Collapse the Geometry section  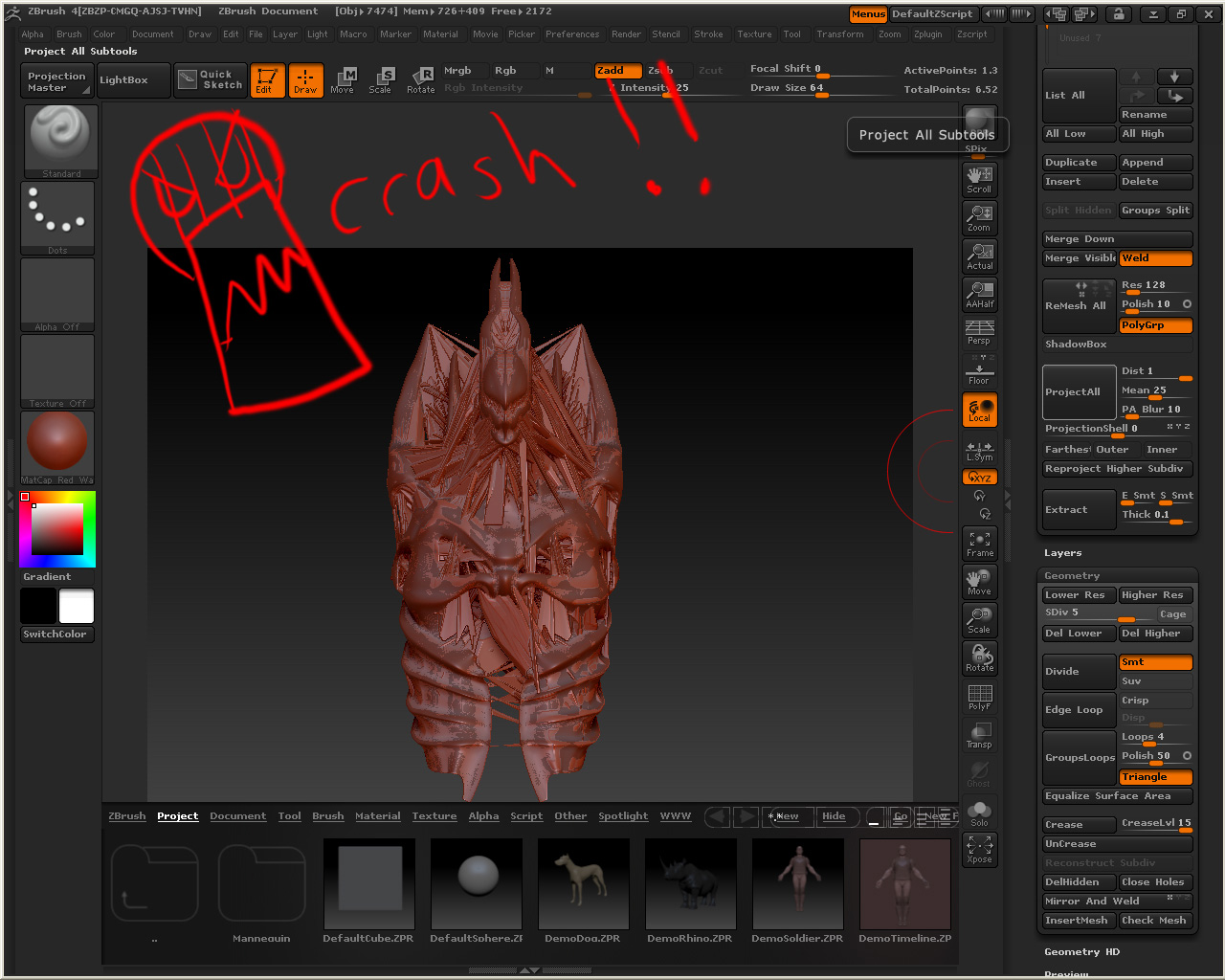click(x=1072, y=576)
